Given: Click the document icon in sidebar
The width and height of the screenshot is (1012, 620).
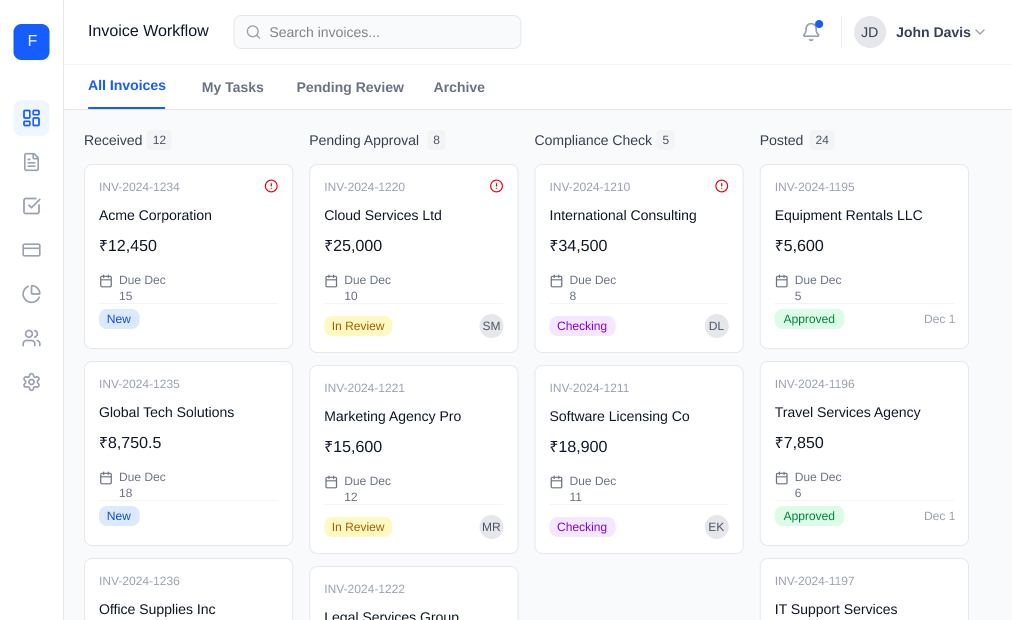Looking at the screenshot, I should point(31,162).
